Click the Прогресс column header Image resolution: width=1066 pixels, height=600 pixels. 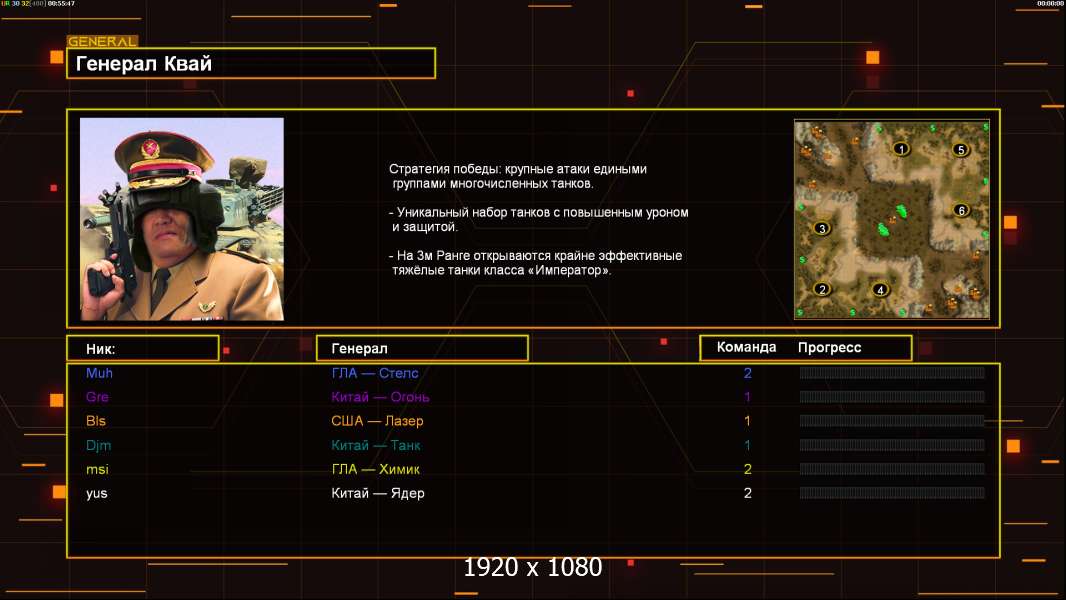click(x=829, y=348)
